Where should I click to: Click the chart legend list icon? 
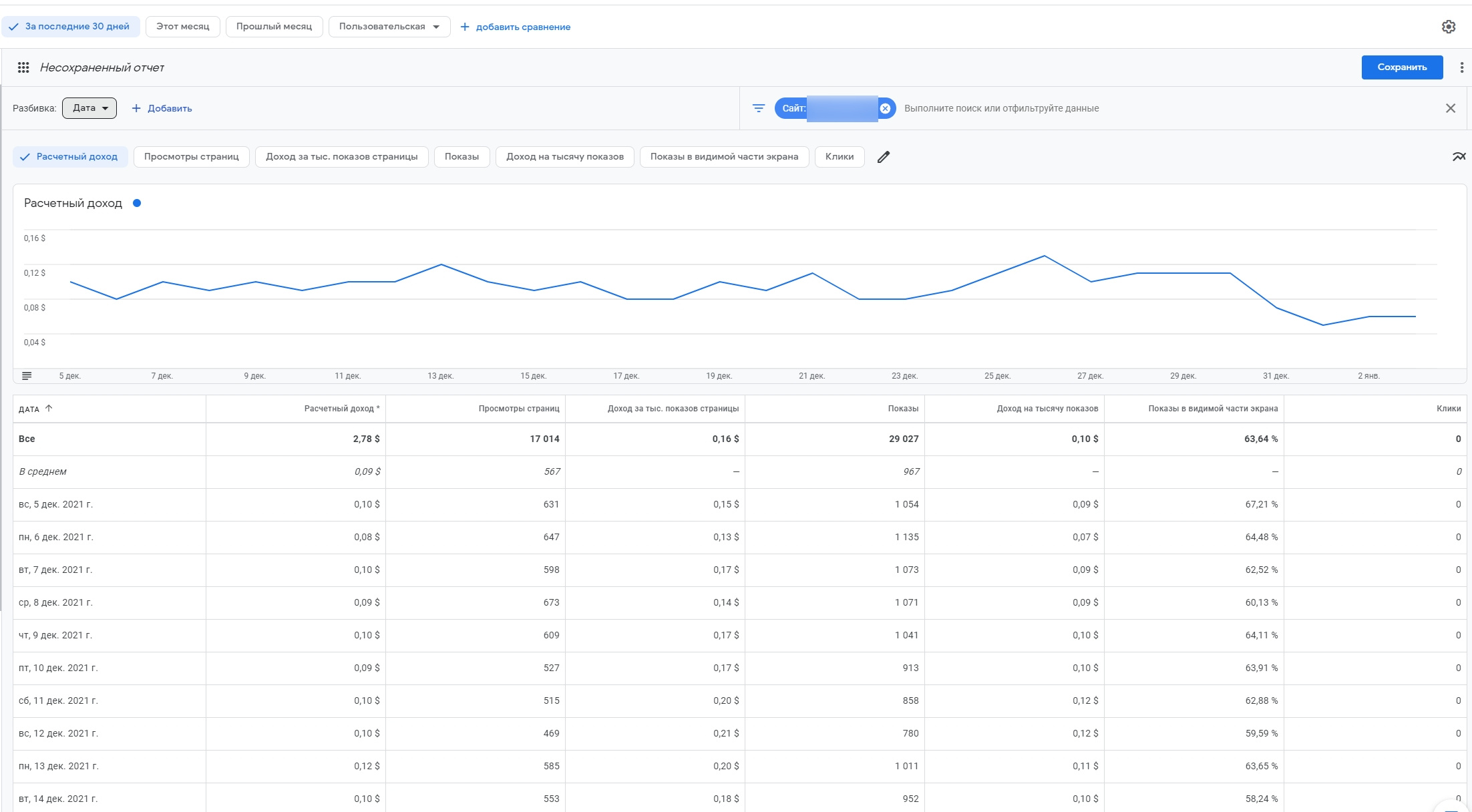[x=27, y=376]
